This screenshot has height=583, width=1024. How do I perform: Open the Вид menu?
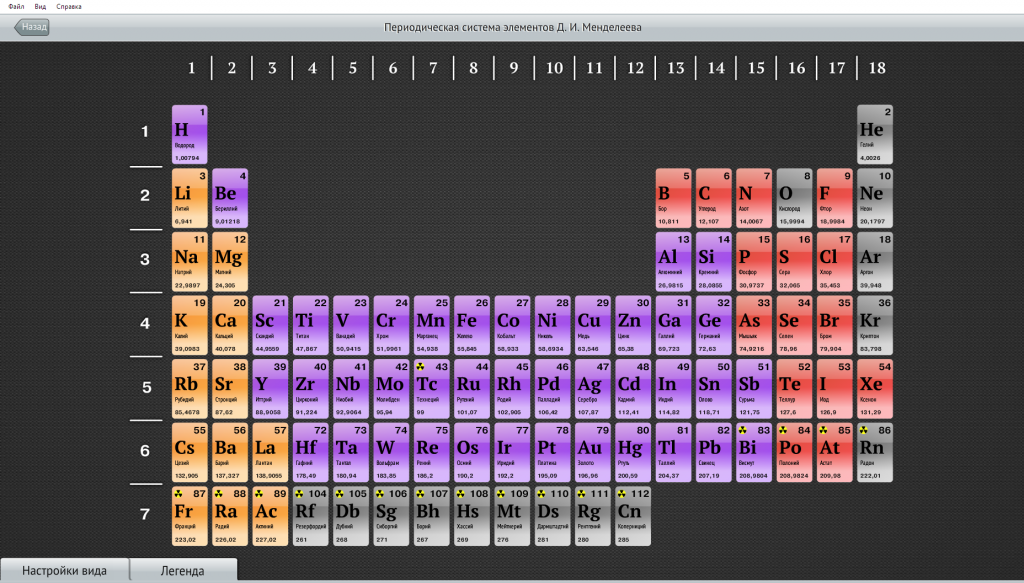[40, 6]
